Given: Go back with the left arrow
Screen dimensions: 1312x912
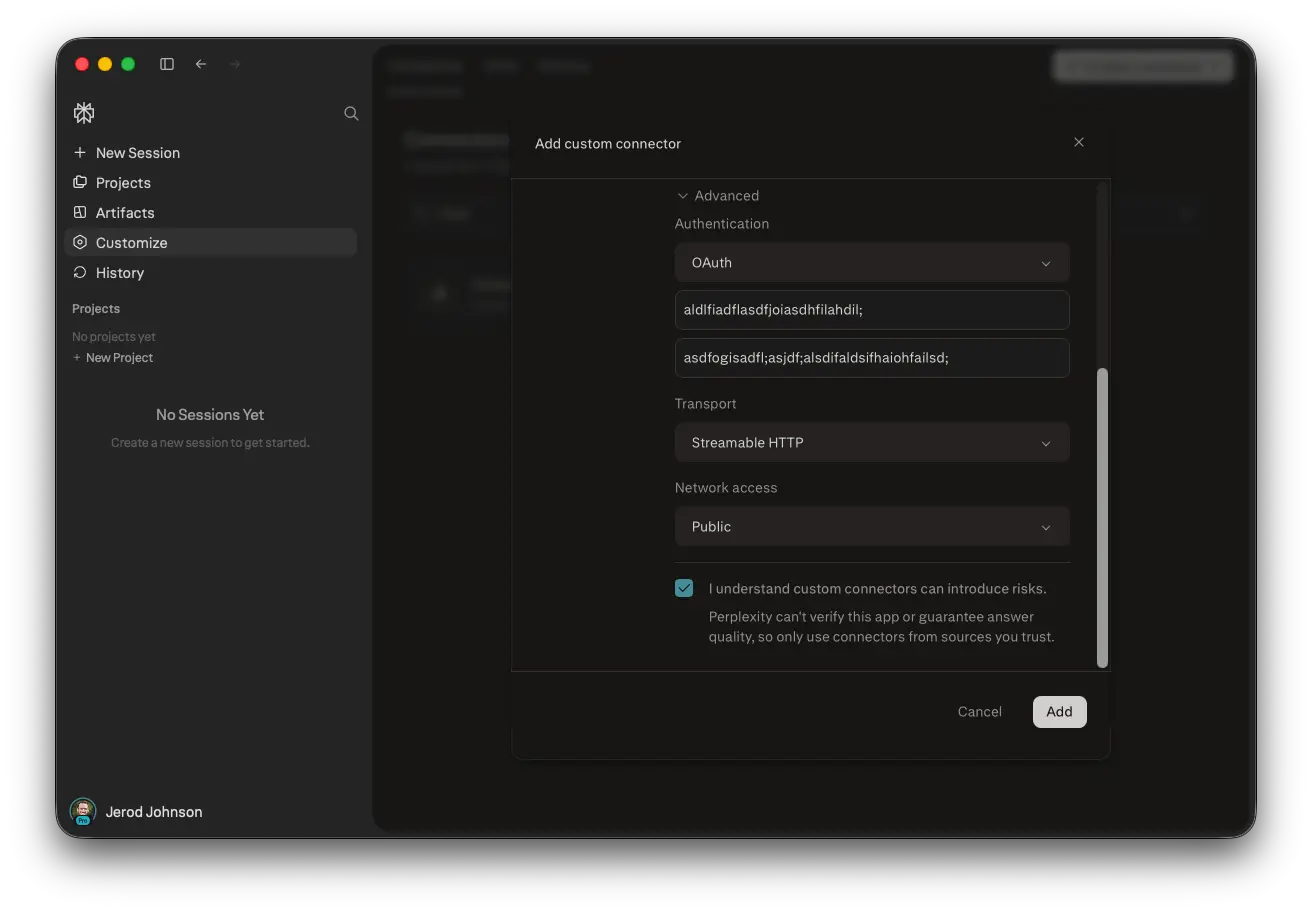Looking at the screenshot, I should point(201,64).
